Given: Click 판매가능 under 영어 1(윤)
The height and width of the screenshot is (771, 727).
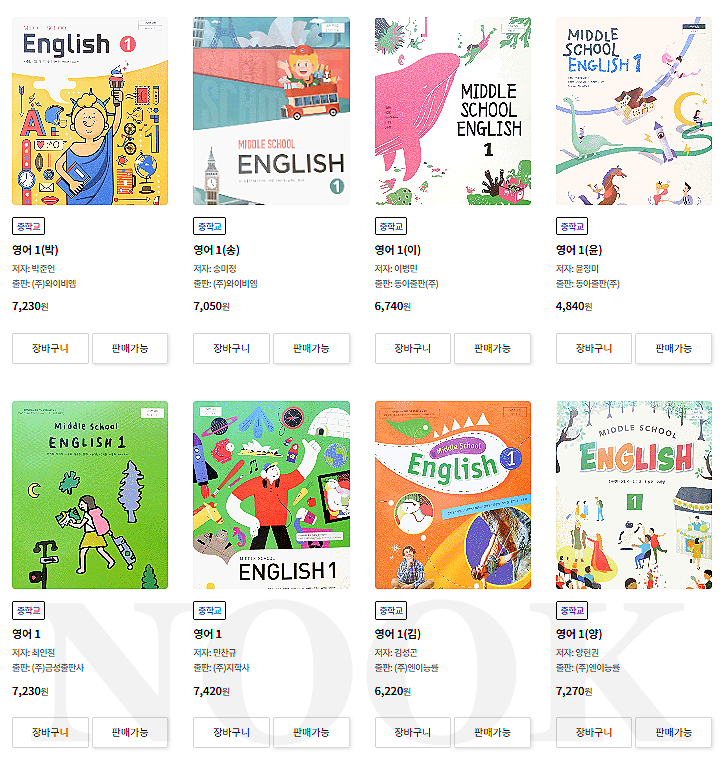Looking at the screenshot, I should [673, 349].
